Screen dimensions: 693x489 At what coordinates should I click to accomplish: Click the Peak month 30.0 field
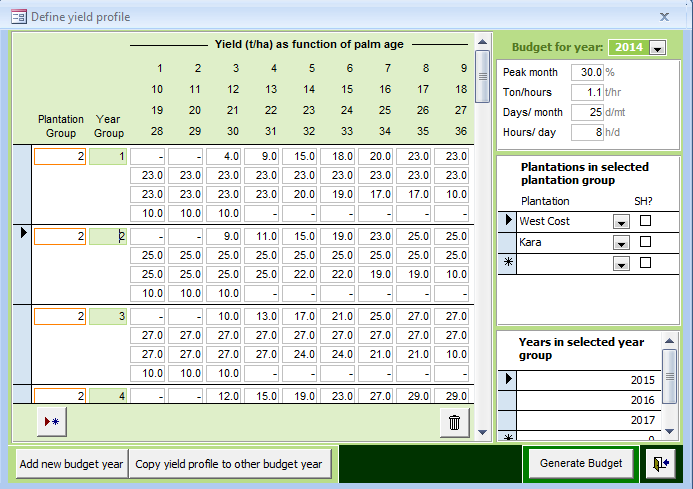pyautogui.click(x=587, y=73)
